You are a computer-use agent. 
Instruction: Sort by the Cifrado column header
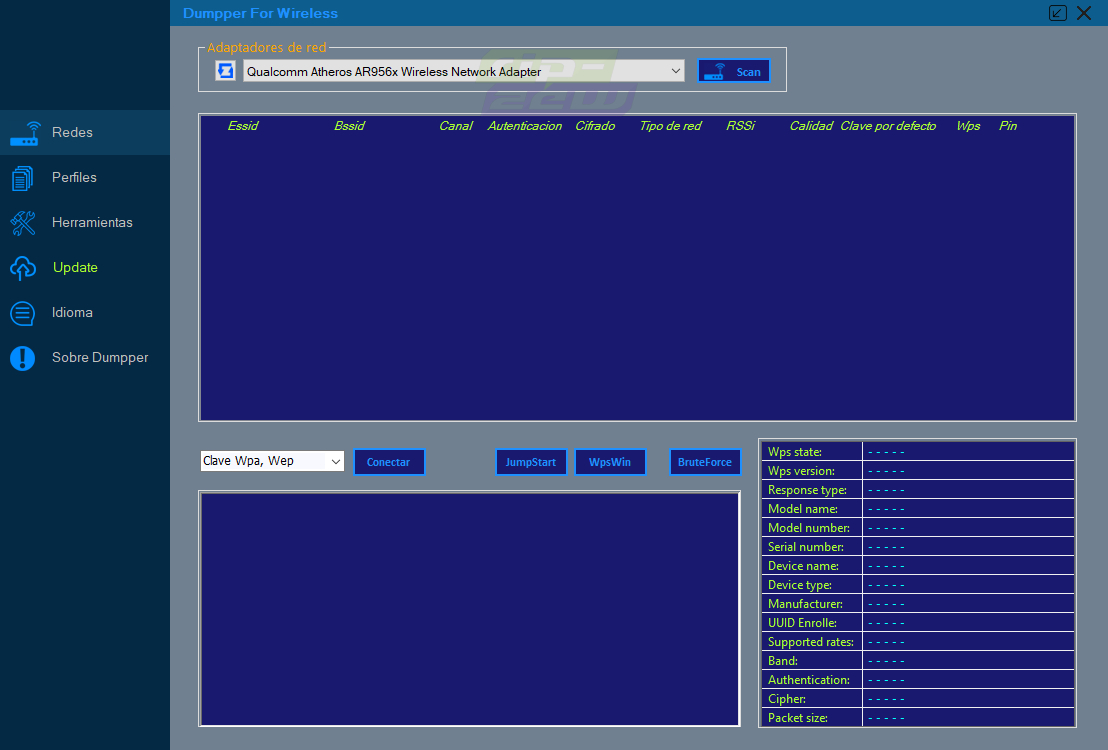[595, 126]
